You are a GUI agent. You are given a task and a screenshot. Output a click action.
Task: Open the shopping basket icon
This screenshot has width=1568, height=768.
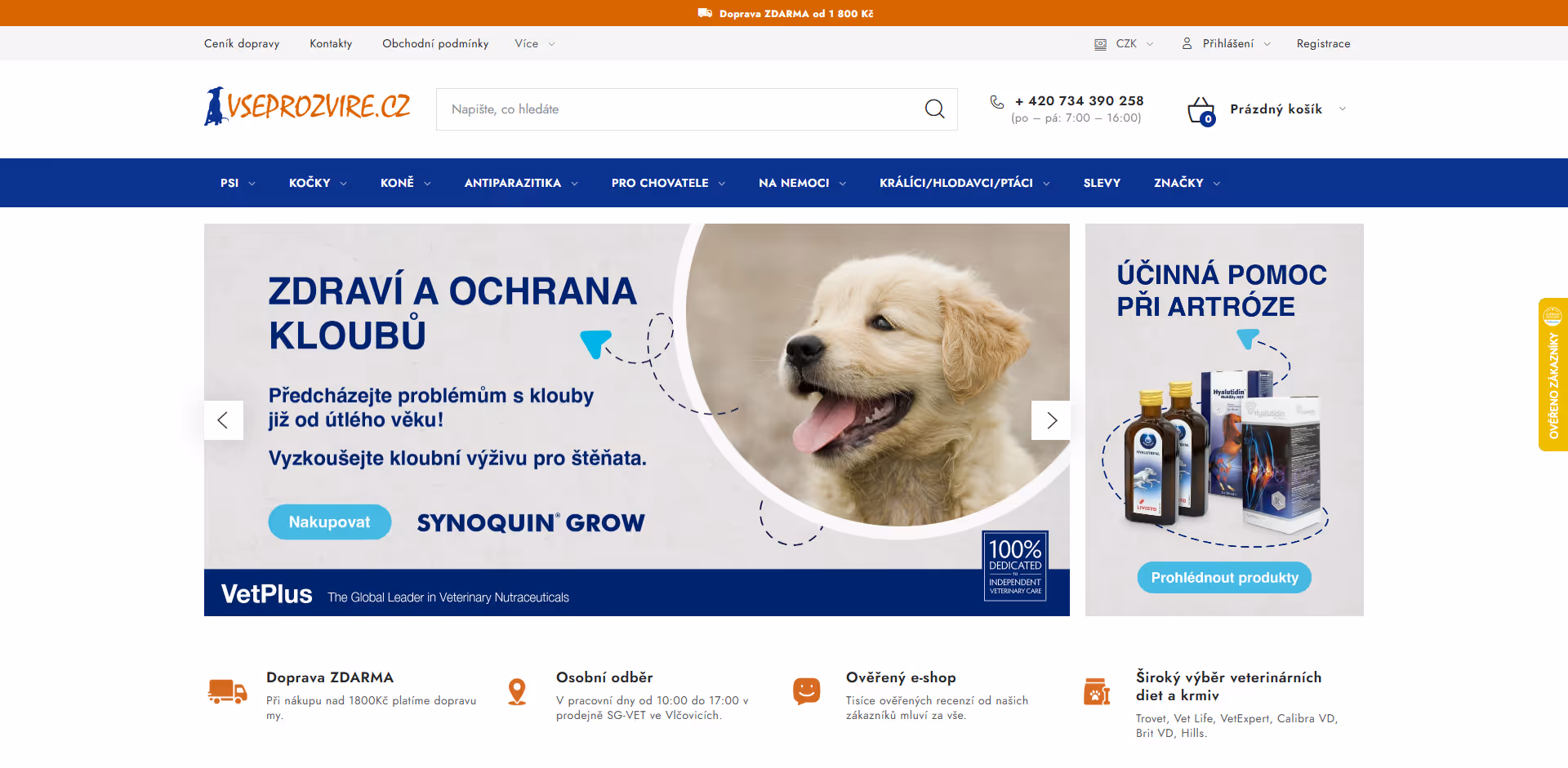(1201, 110)
